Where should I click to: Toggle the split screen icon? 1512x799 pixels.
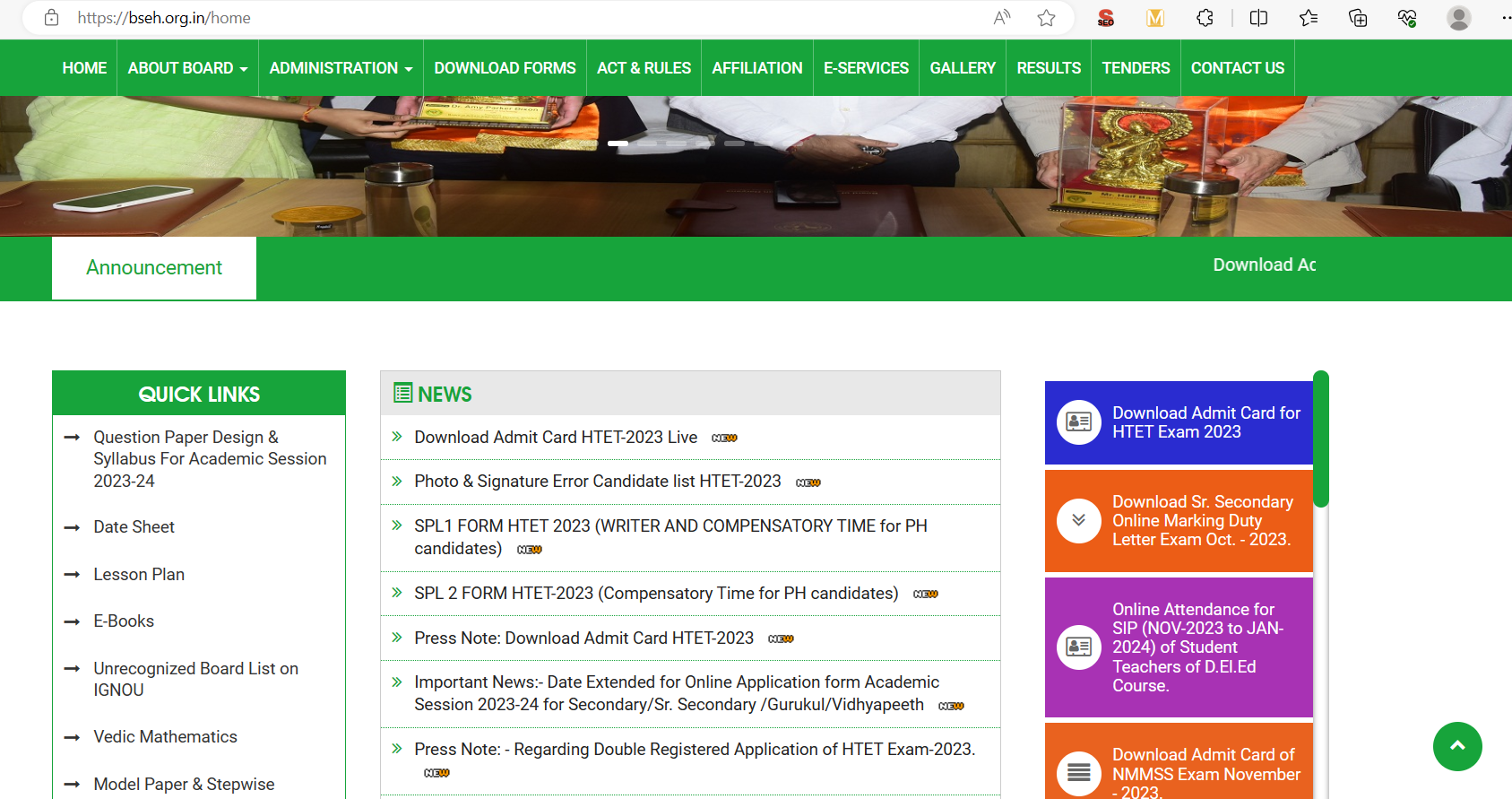[1258, 18]
